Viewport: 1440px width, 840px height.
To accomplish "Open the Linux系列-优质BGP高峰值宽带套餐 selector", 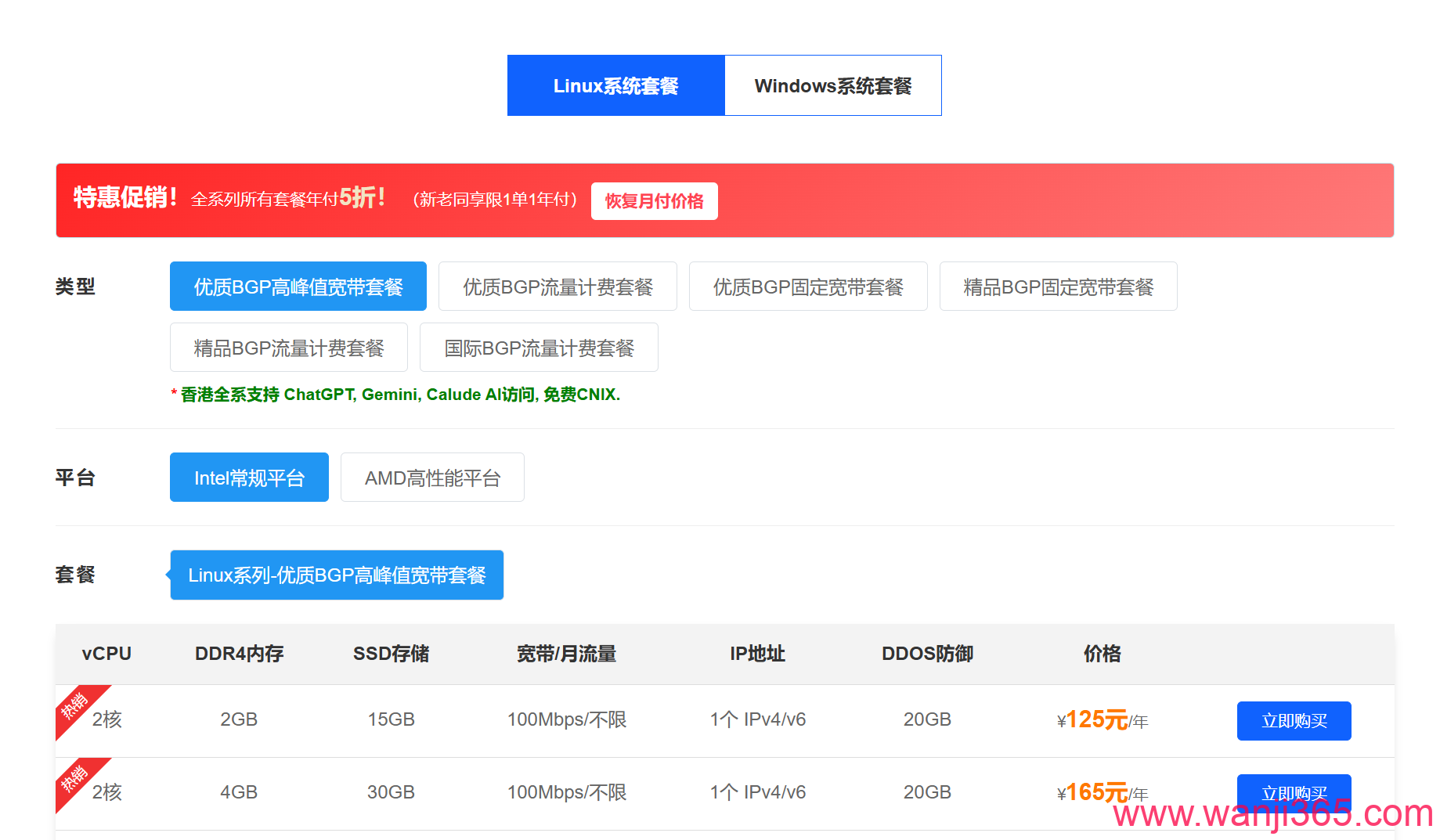I will [336, 575].
